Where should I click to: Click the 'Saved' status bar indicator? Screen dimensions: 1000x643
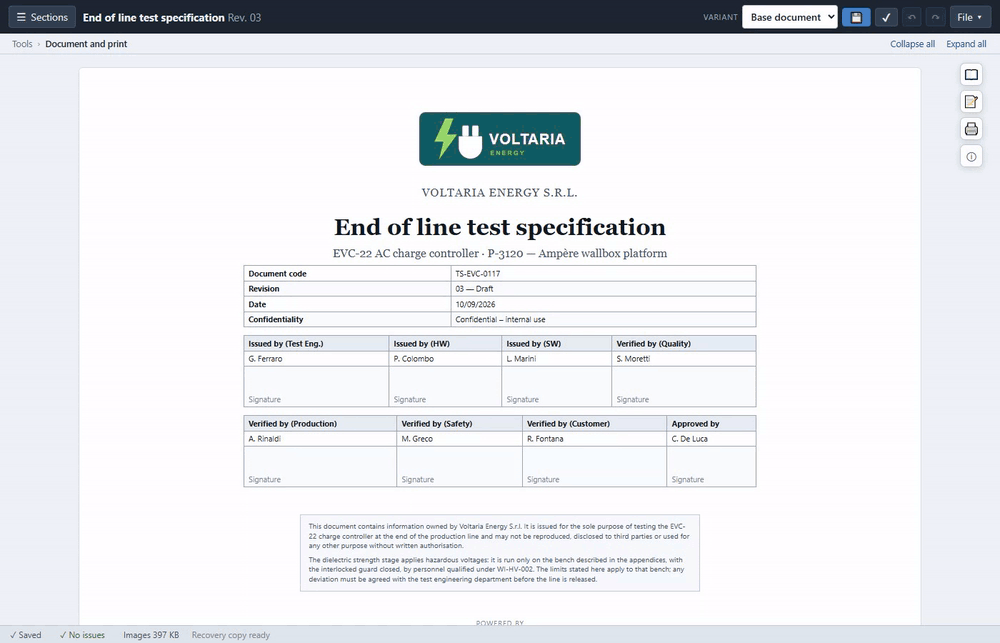26,635
